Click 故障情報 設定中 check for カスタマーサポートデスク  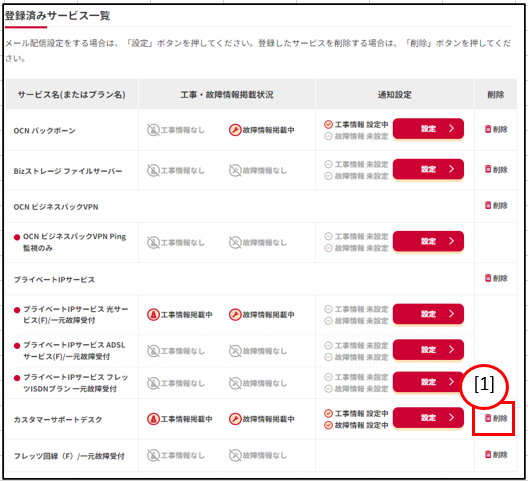click(x=328, y=425)
